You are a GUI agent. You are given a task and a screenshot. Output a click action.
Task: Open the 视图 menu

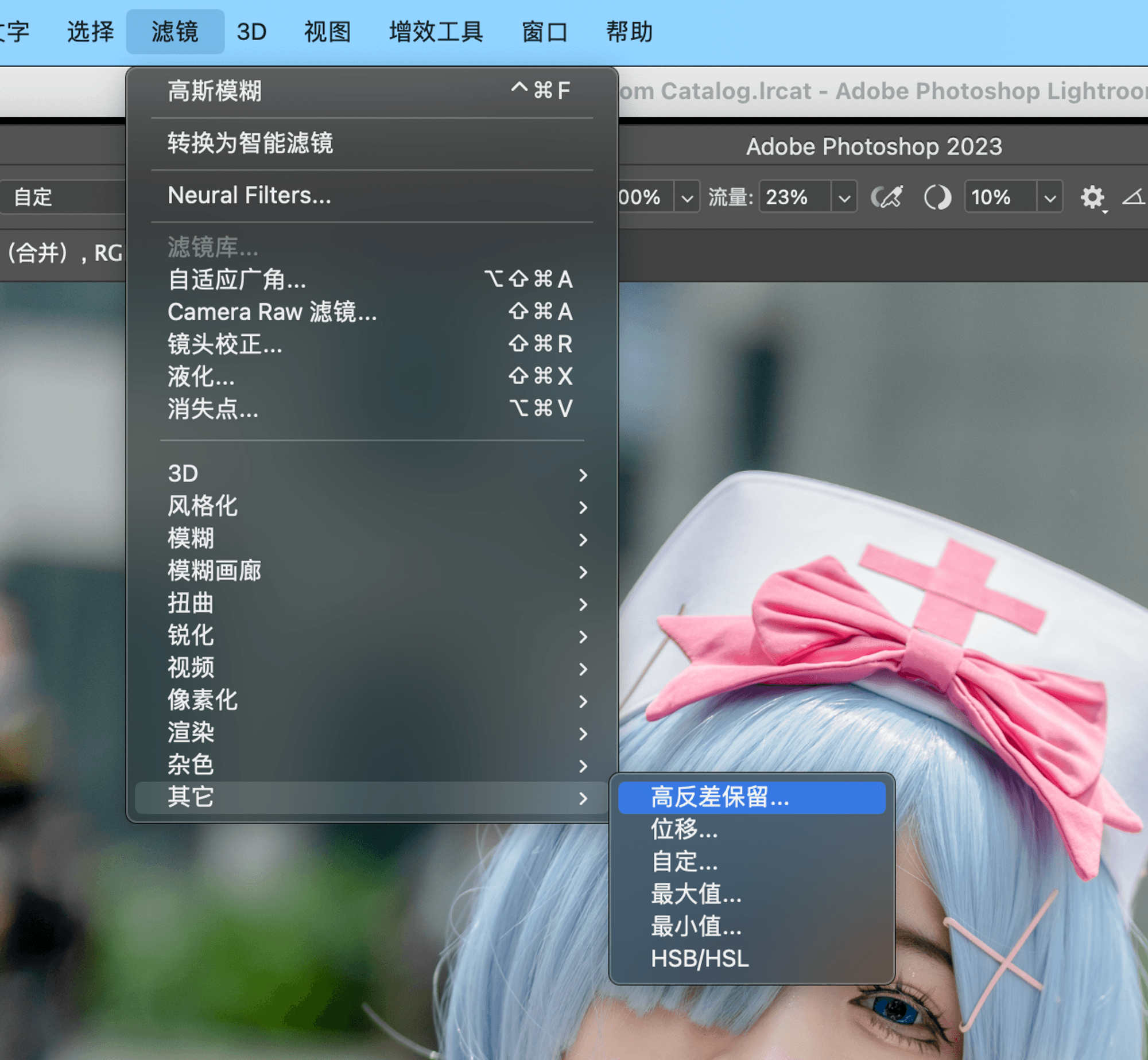[x=327, y=32]
